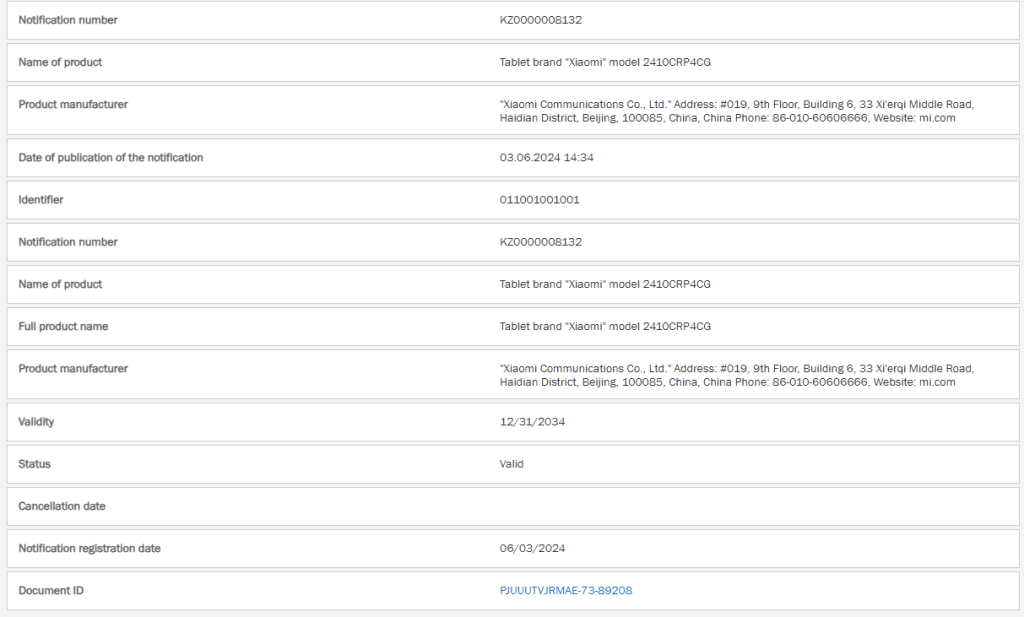This screenshot has height=617, width=1024.
Task: Select the Date of publication label
Action: (111, 158)
